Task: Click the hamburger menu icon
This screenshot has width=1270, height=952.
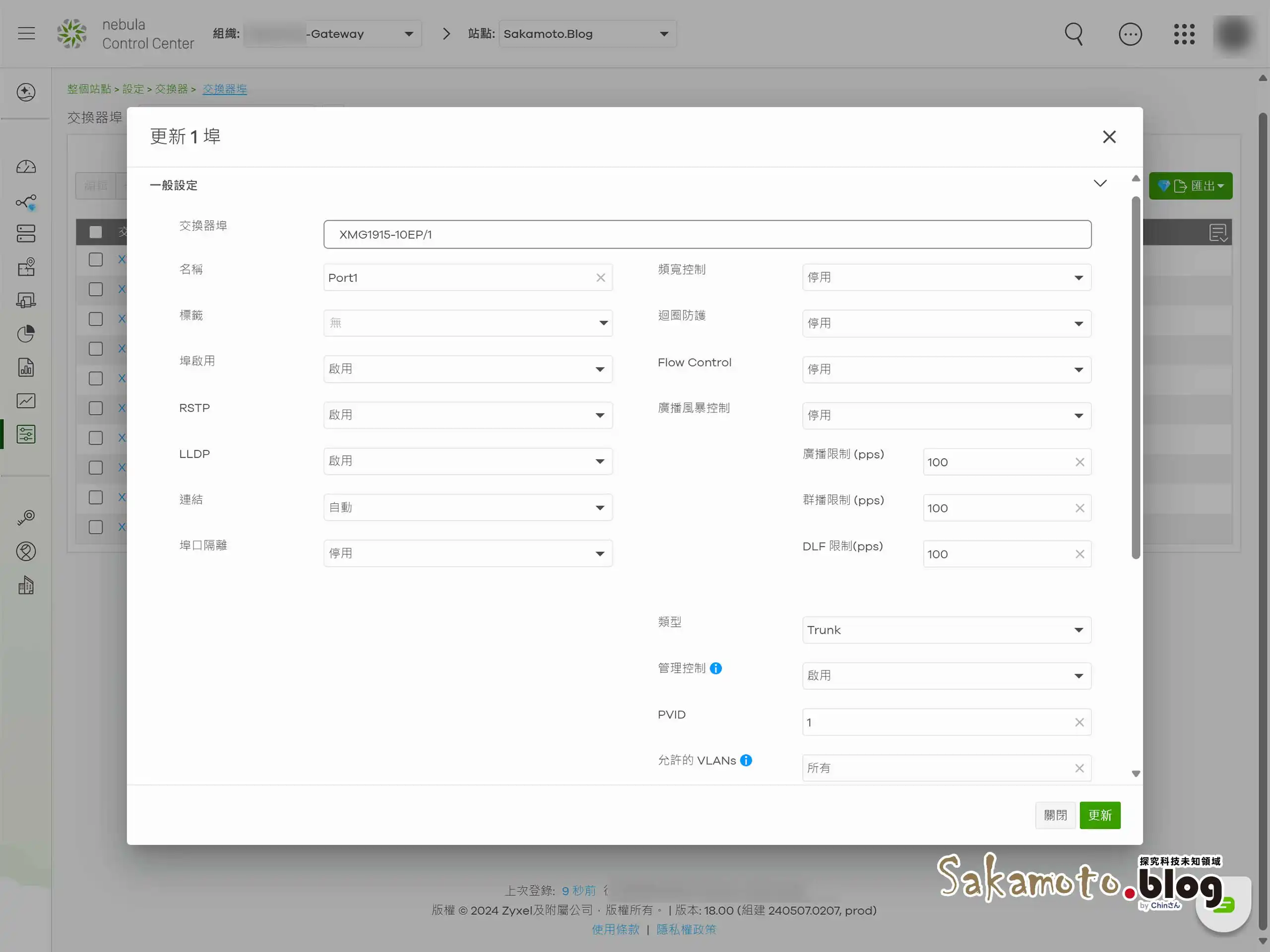Action: 26,33
